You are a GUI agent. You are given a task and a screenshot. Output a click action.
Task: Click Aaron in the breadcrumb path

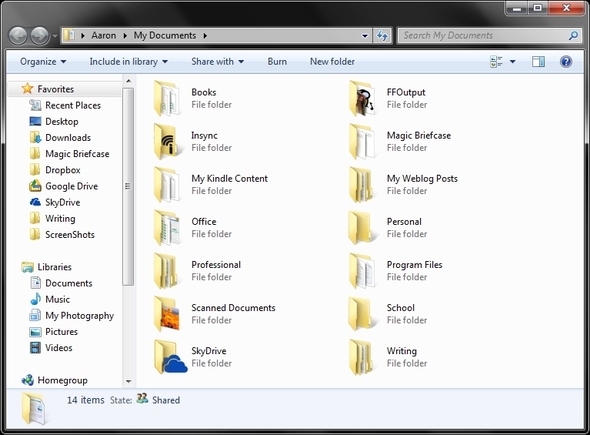[103, 35]
